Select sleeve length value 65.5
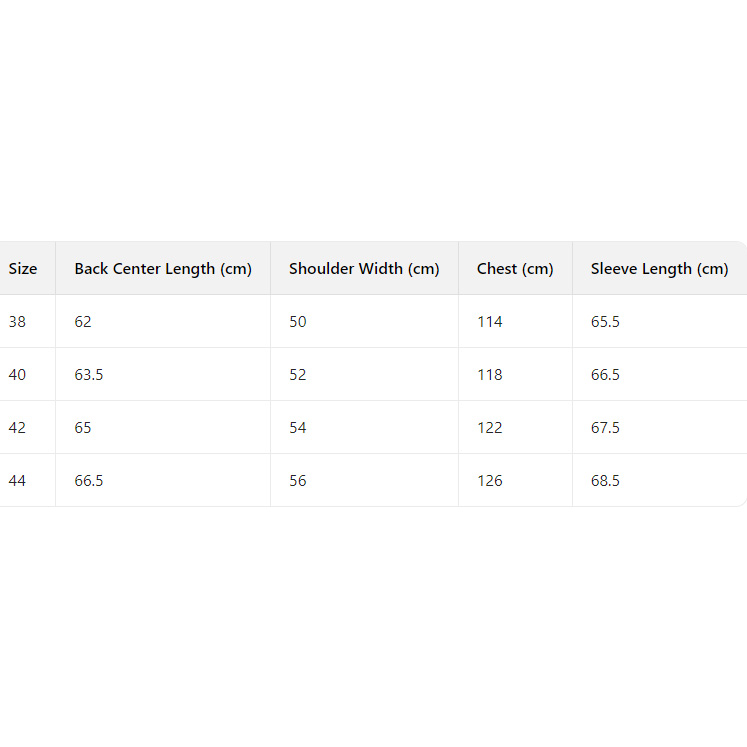The width and height of the screenshot is (747, 747). (605, 321)
